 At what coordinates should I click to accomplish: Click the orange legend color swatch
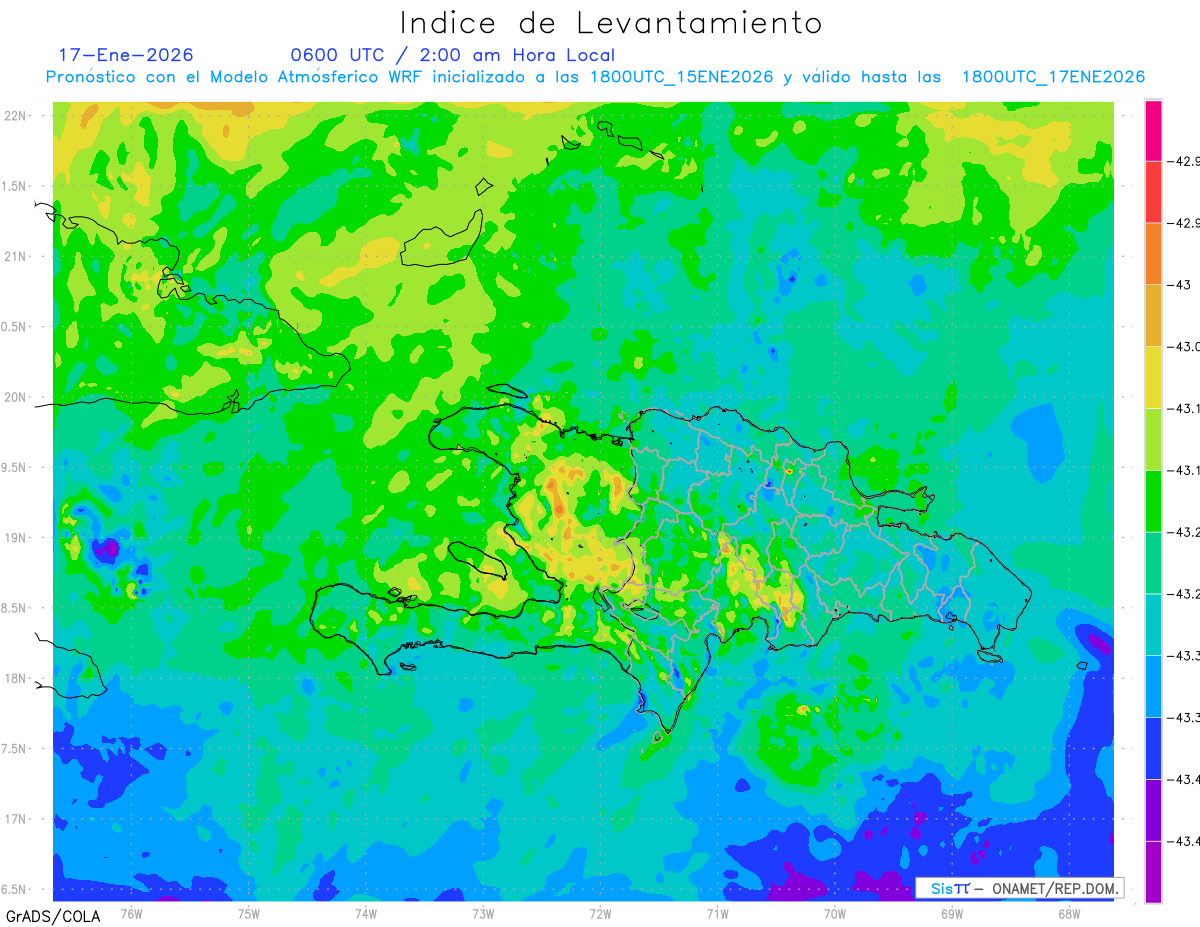(1153, 254)
